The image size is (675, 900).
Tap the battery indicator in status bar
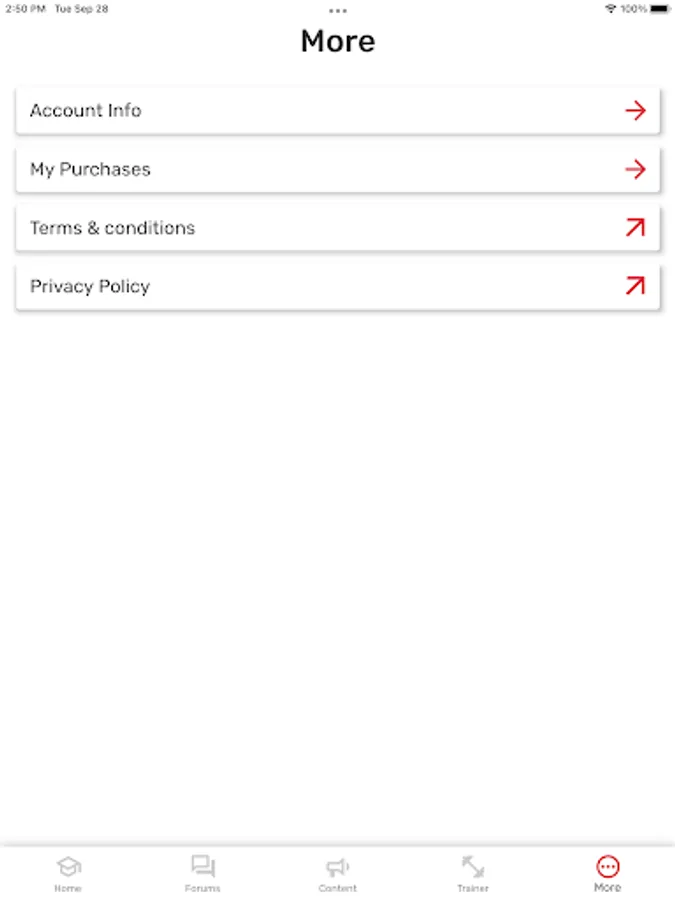660,9
